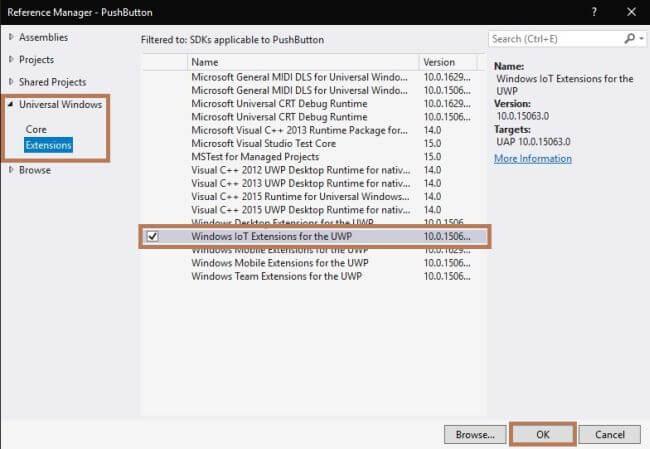Collapse the Universal Windows node
This screenshot has width=650, height=449.
pyautogui.click(x=11, y=104)
